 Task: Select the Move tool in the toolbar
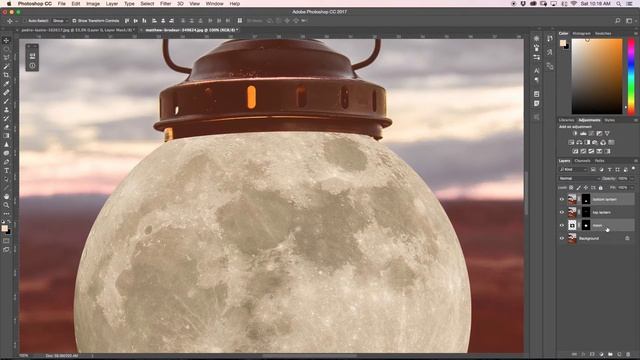click(6, 40)
